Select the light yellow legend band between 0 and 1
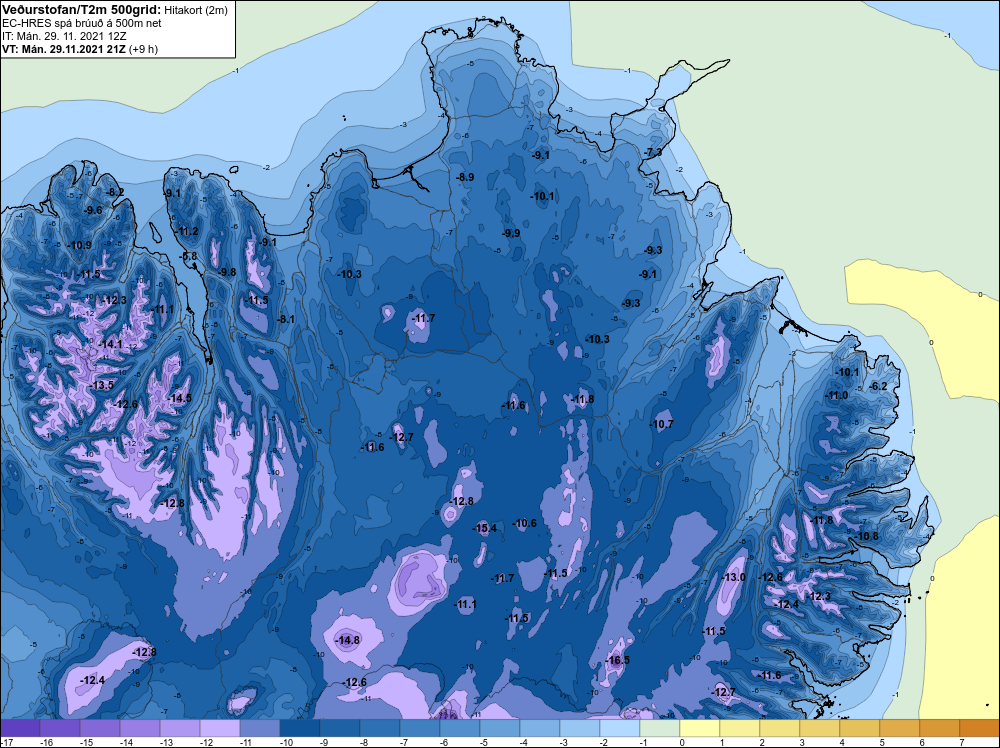This screenshot has height=748, width=1000. [700, 728]
